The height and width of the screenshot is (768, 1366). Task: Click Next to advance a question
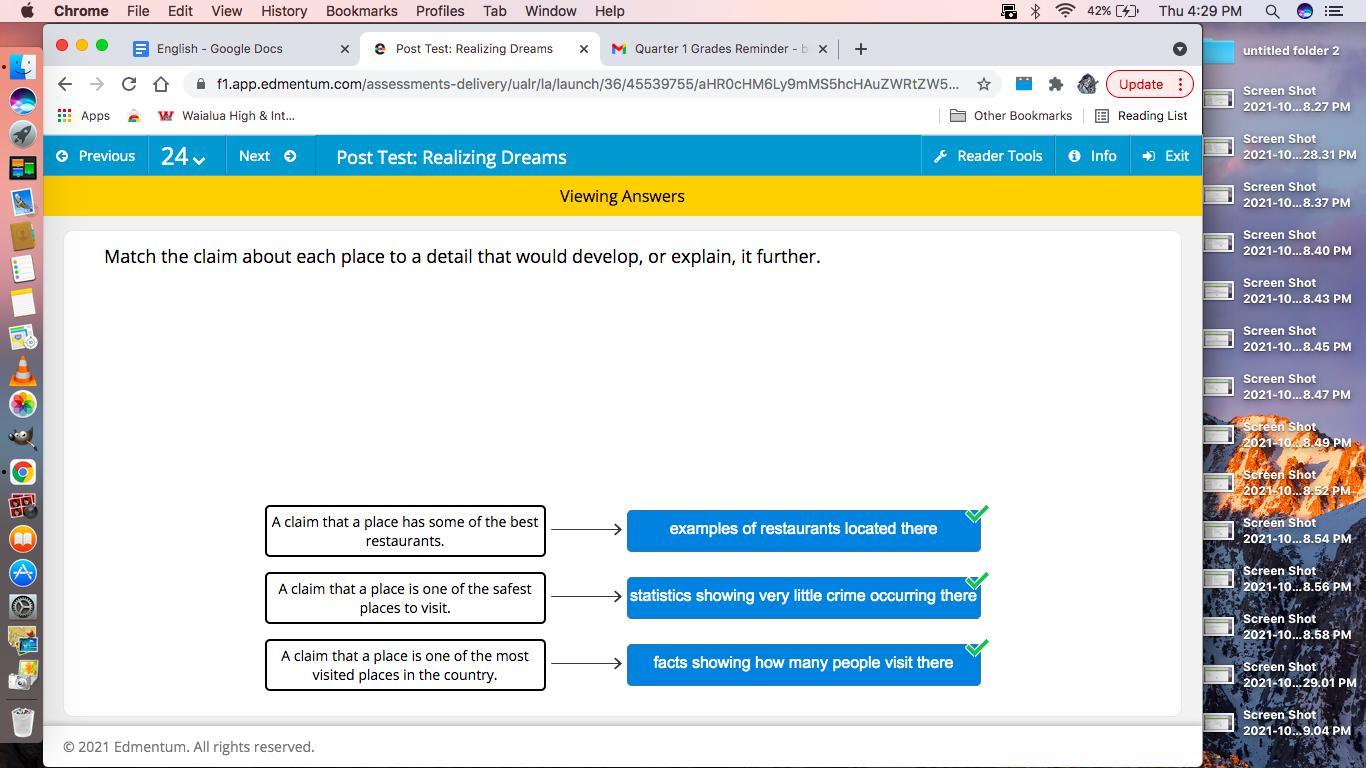point(267,156)
